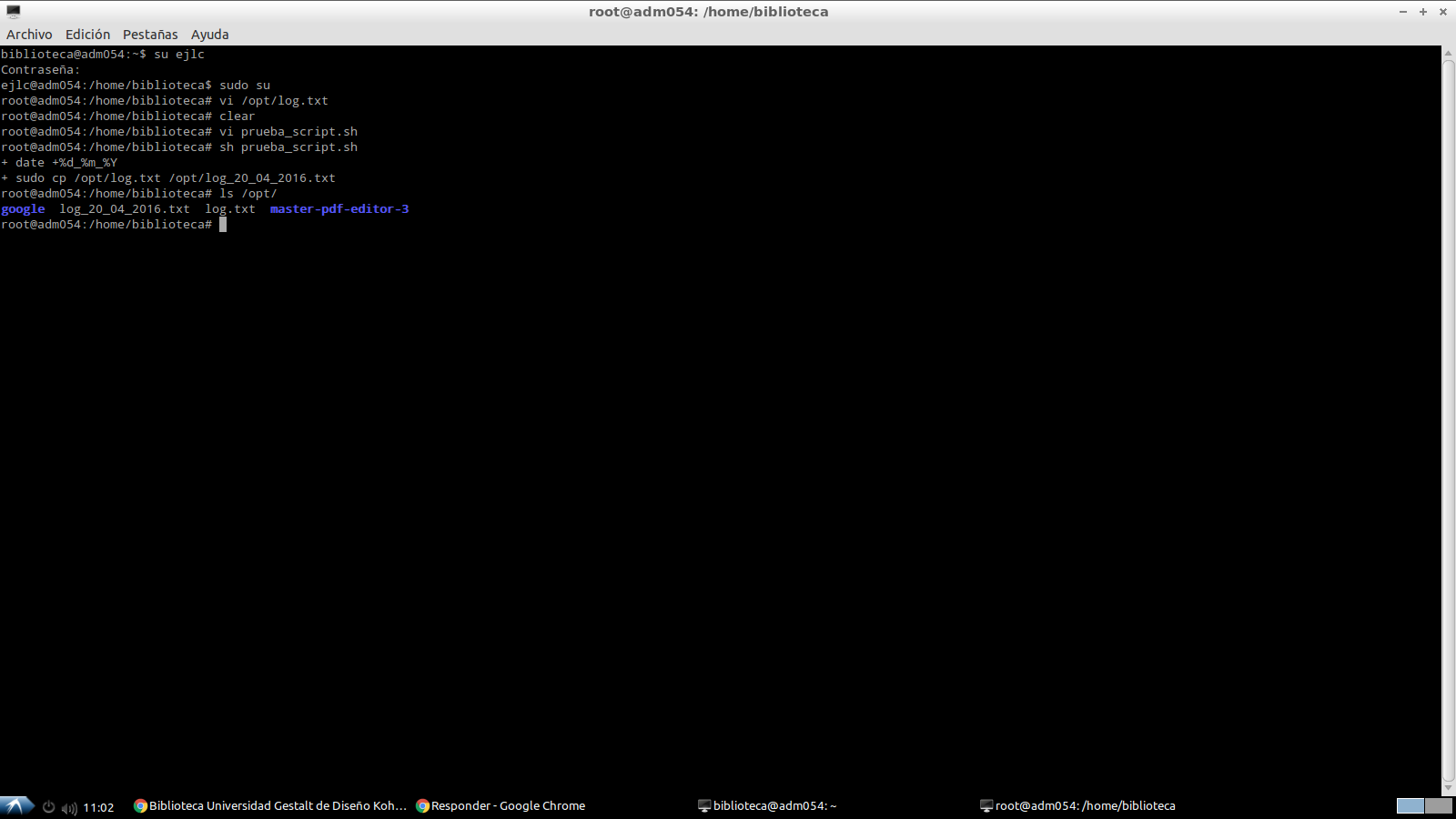
Task: Click the 'google' directory name in listing
Action: click(x=23, y=209)
